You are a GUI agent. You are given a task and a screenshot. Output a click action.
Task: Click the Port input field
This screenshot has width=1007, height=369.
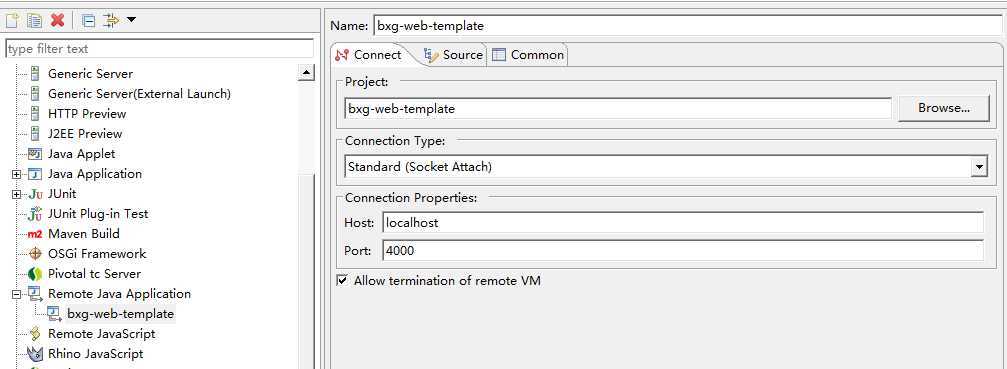[x=683, y=251]
